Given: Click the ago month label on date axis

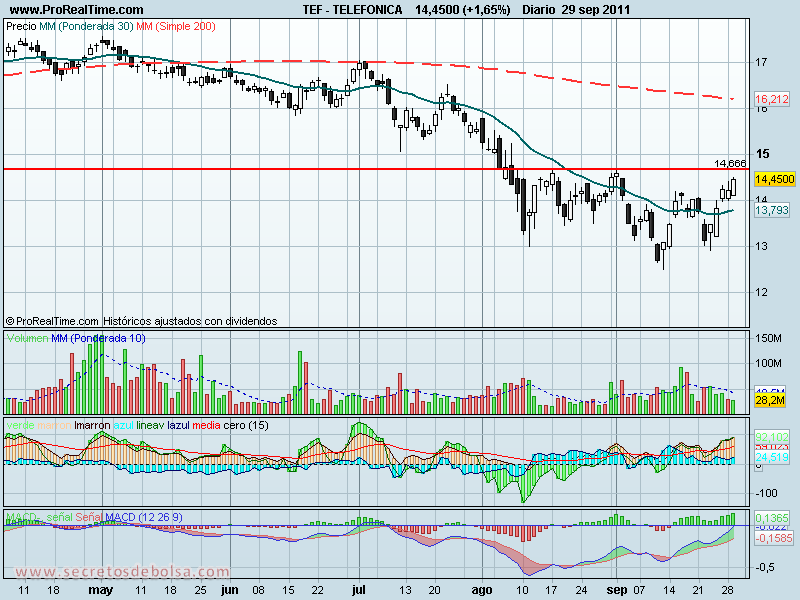Looking at the screenshot, I should [x=482, y=590].
